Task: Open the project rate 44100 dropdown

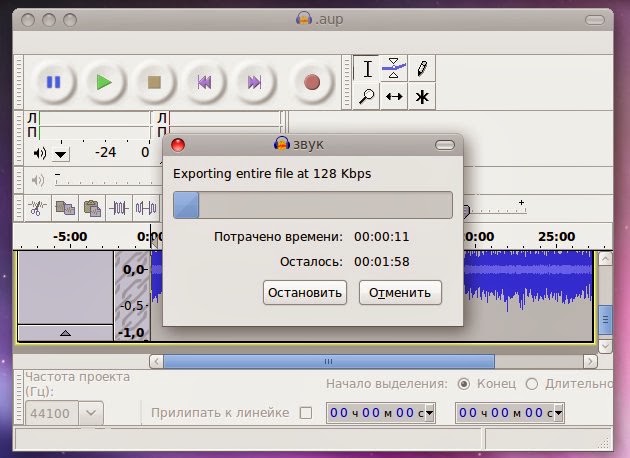Action: pyautogui.click(x=91, y=413)
